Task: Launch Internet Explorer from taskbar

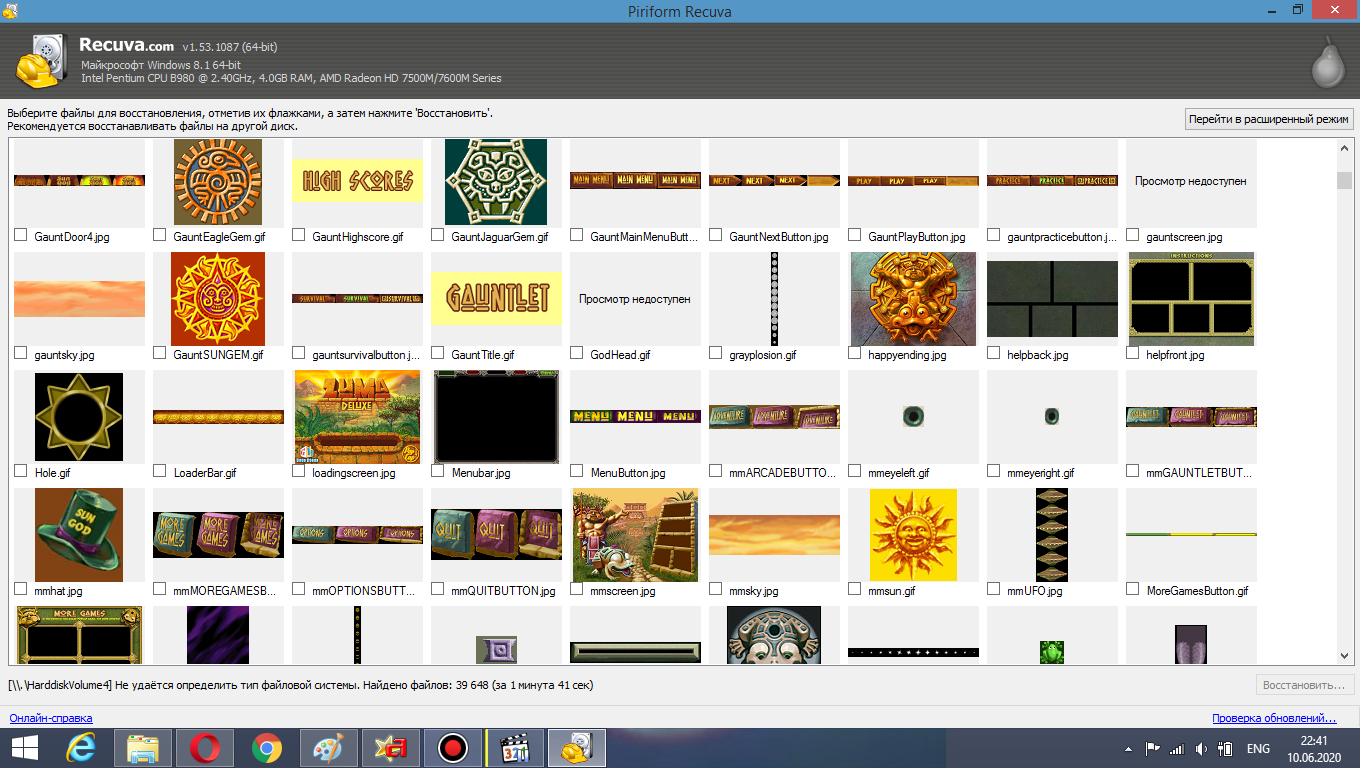Action: coord(82,747)
